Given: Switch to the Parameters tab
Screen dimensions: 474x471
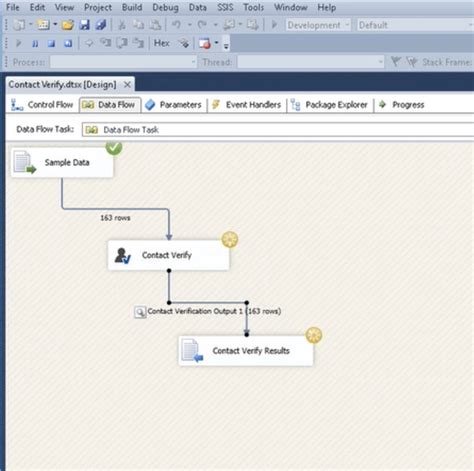Looking at the screenshot, I should (174, 105).
